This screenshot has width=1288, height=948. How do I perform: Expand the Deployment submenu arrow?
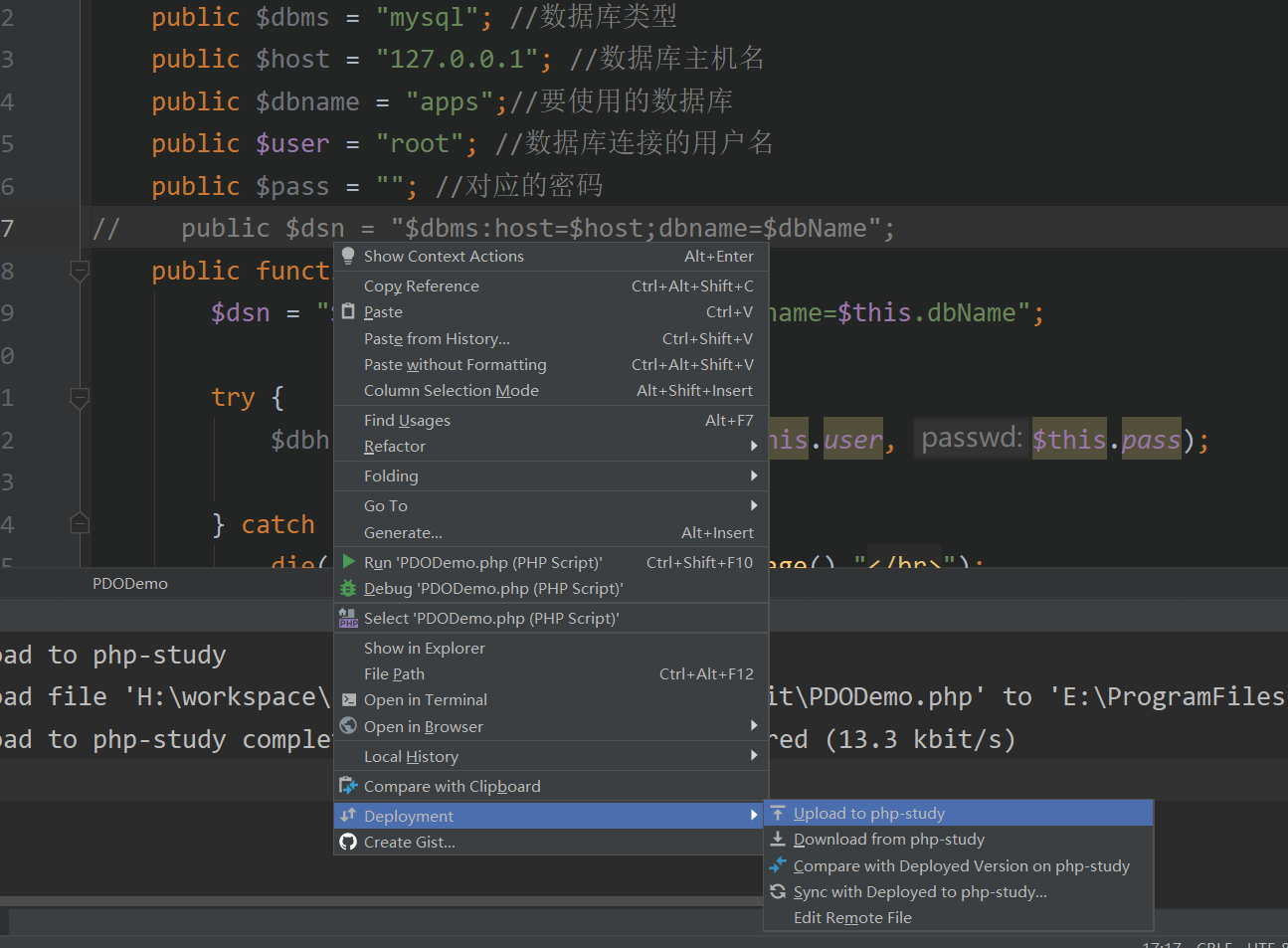tap(754, 816)
